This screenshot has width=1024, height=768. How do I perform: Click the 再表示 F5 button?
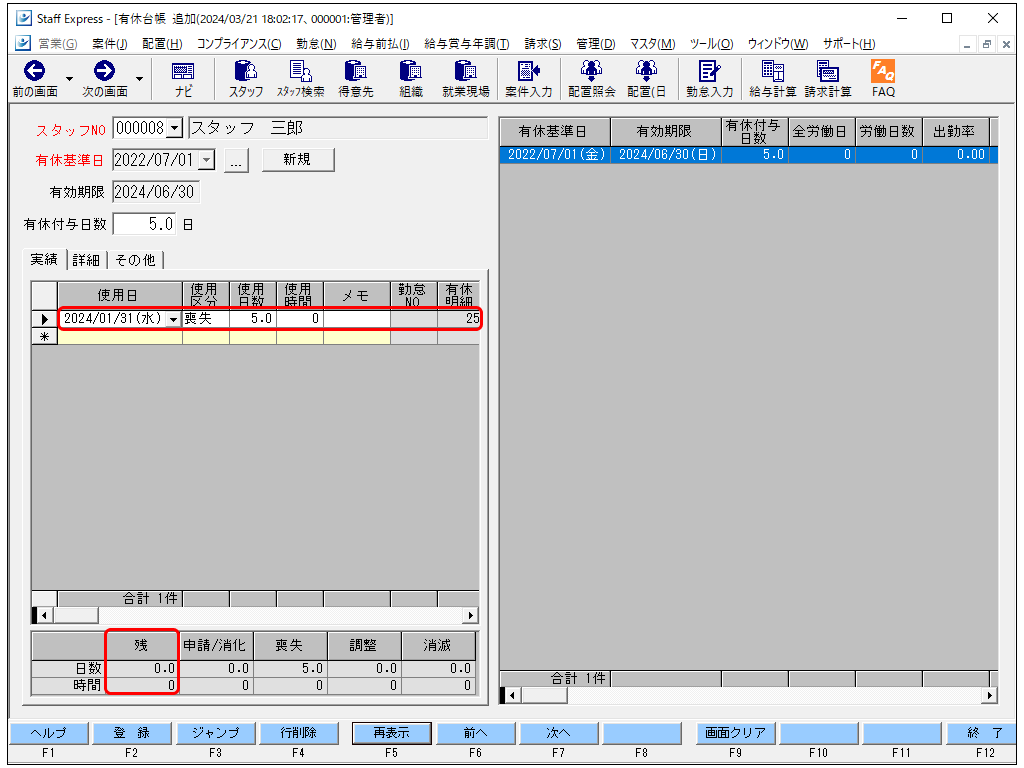(x=391, y=733)
